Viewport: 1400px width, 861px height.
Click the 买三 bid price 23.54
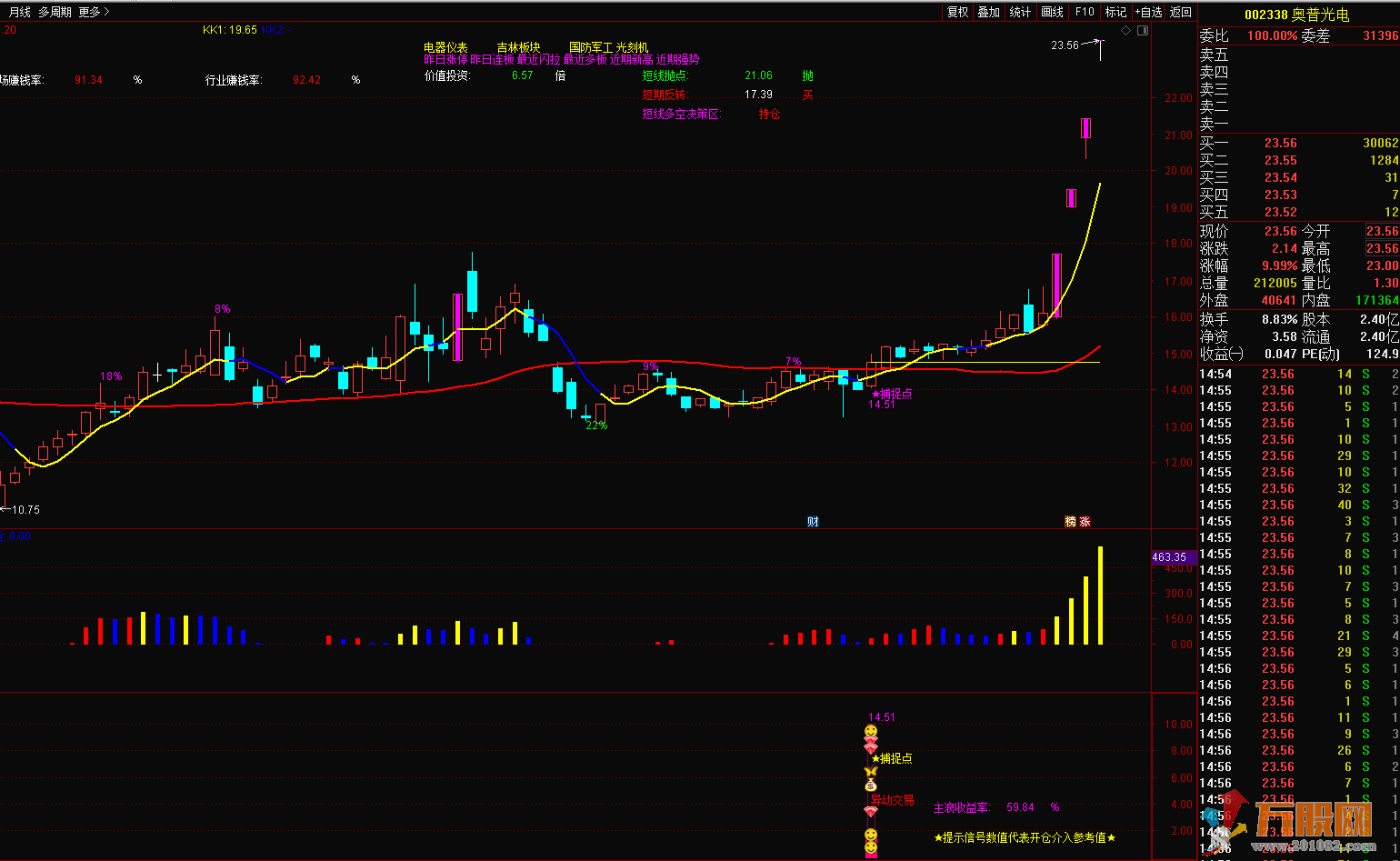tap(1280, 177)
